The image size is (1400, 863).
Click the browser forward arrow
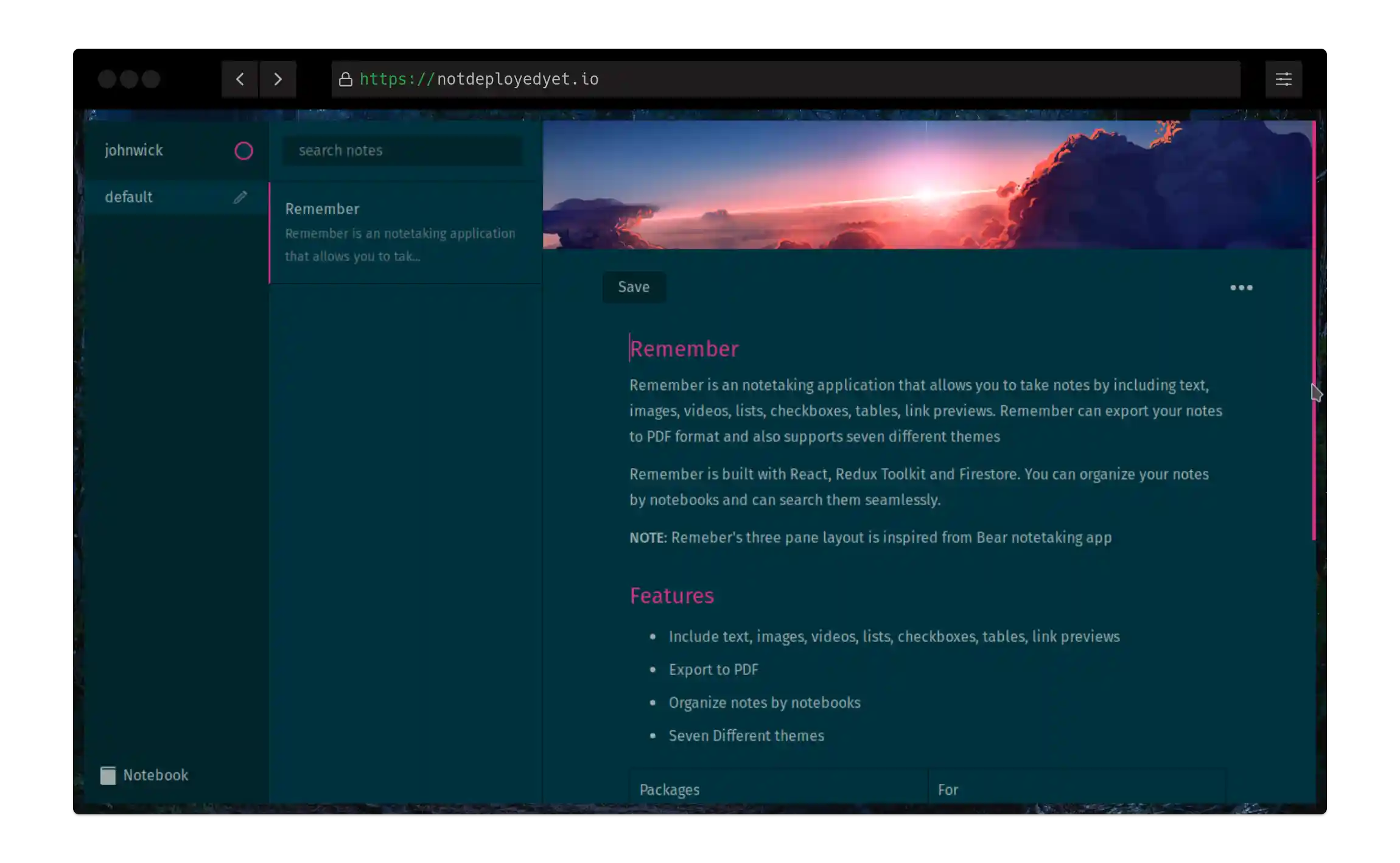pos(278,79)
